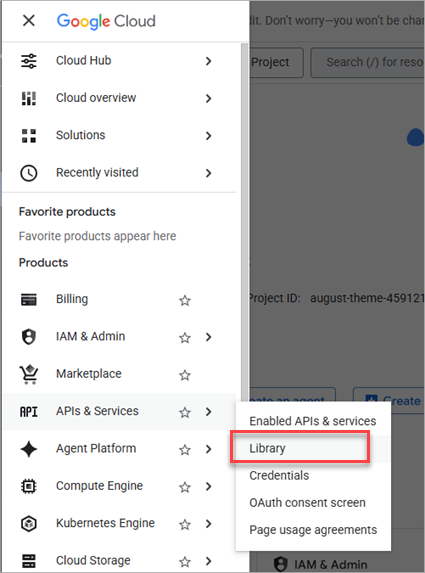The width and height of the screenshot is (425, 573).
Task: Select the Billing card icon
Action: [29, 299]
